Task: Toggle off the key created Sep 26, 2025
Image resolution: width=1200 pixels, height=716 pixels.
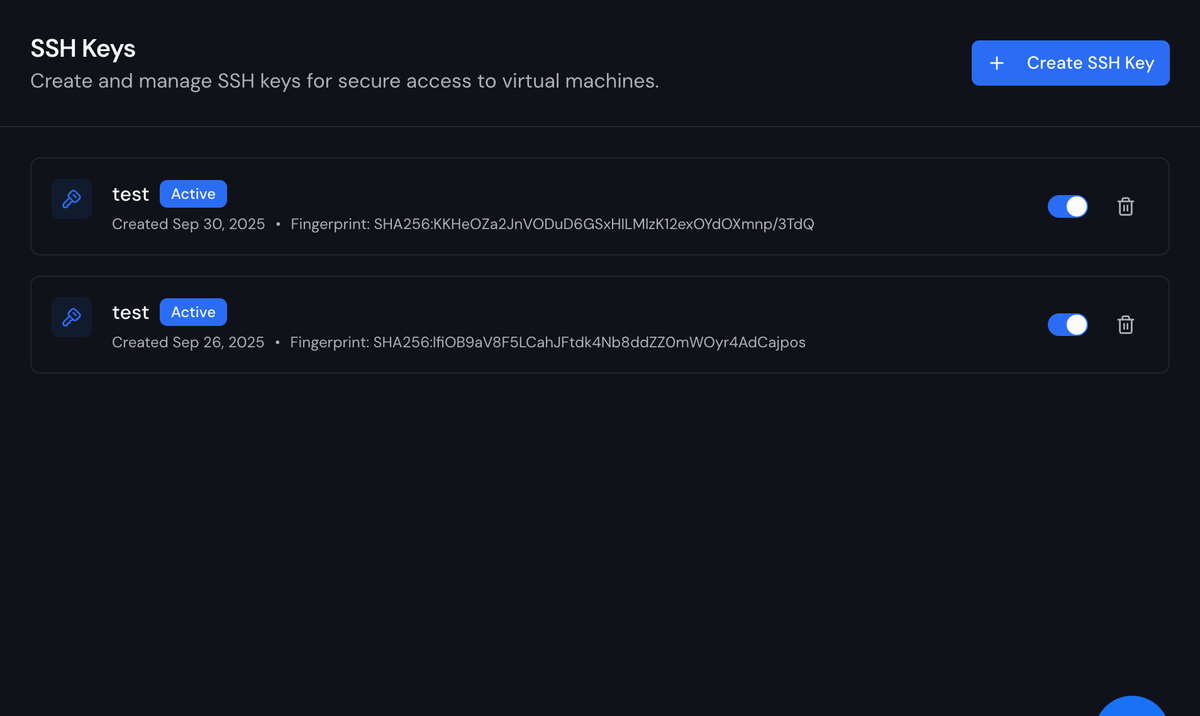Action: tap(1067, 324)
